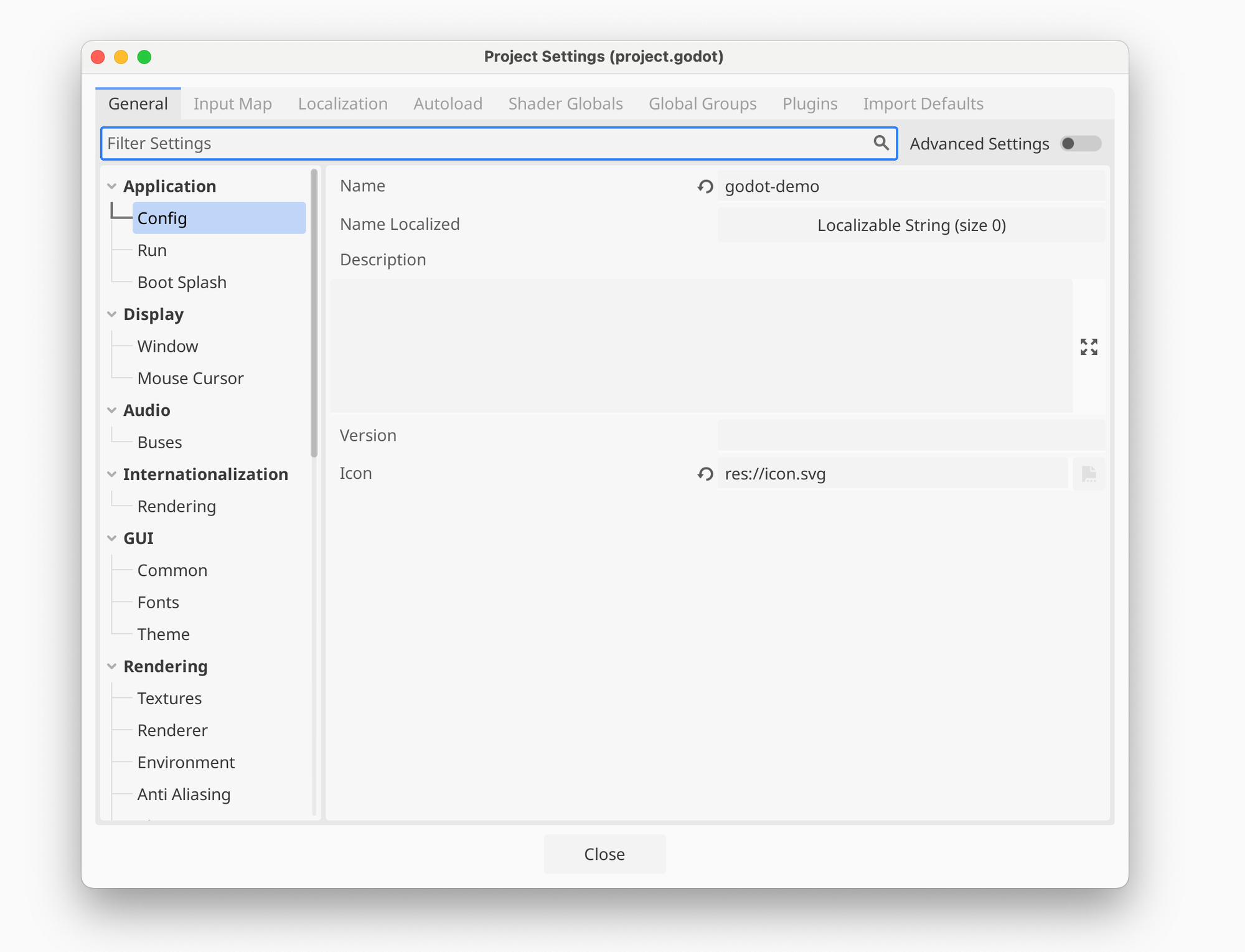
Task: Click the green zoom window button
Action: pyautogui.click(x=144, y=57)
